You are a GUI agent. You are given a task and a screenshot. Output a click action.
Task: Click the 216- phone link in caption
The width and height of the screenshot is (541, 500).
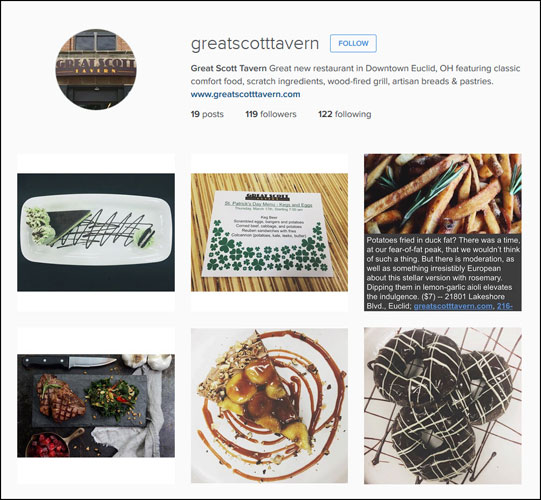pyautogui.click(x=504, y=306)
